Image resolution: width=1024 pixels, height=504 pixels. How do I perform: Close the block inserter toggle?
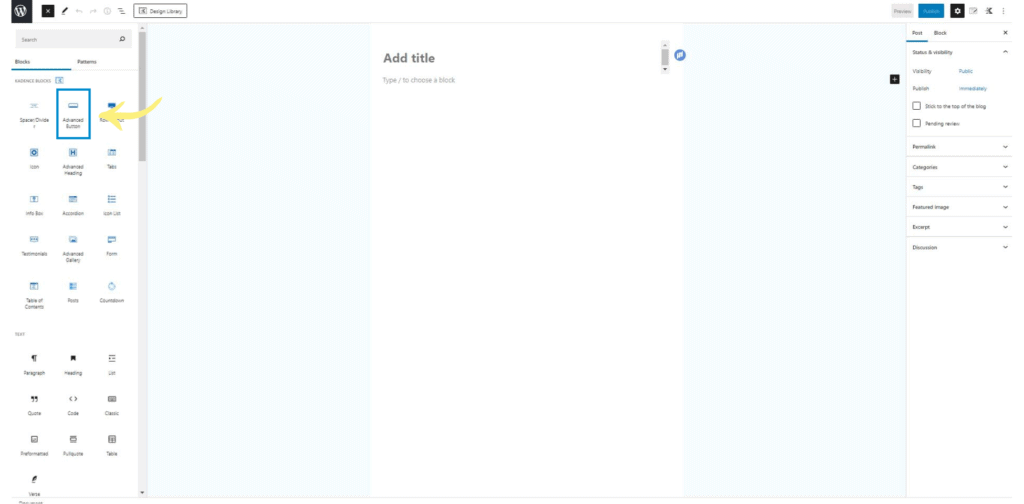pyautogui.click(x=48, y=11)
